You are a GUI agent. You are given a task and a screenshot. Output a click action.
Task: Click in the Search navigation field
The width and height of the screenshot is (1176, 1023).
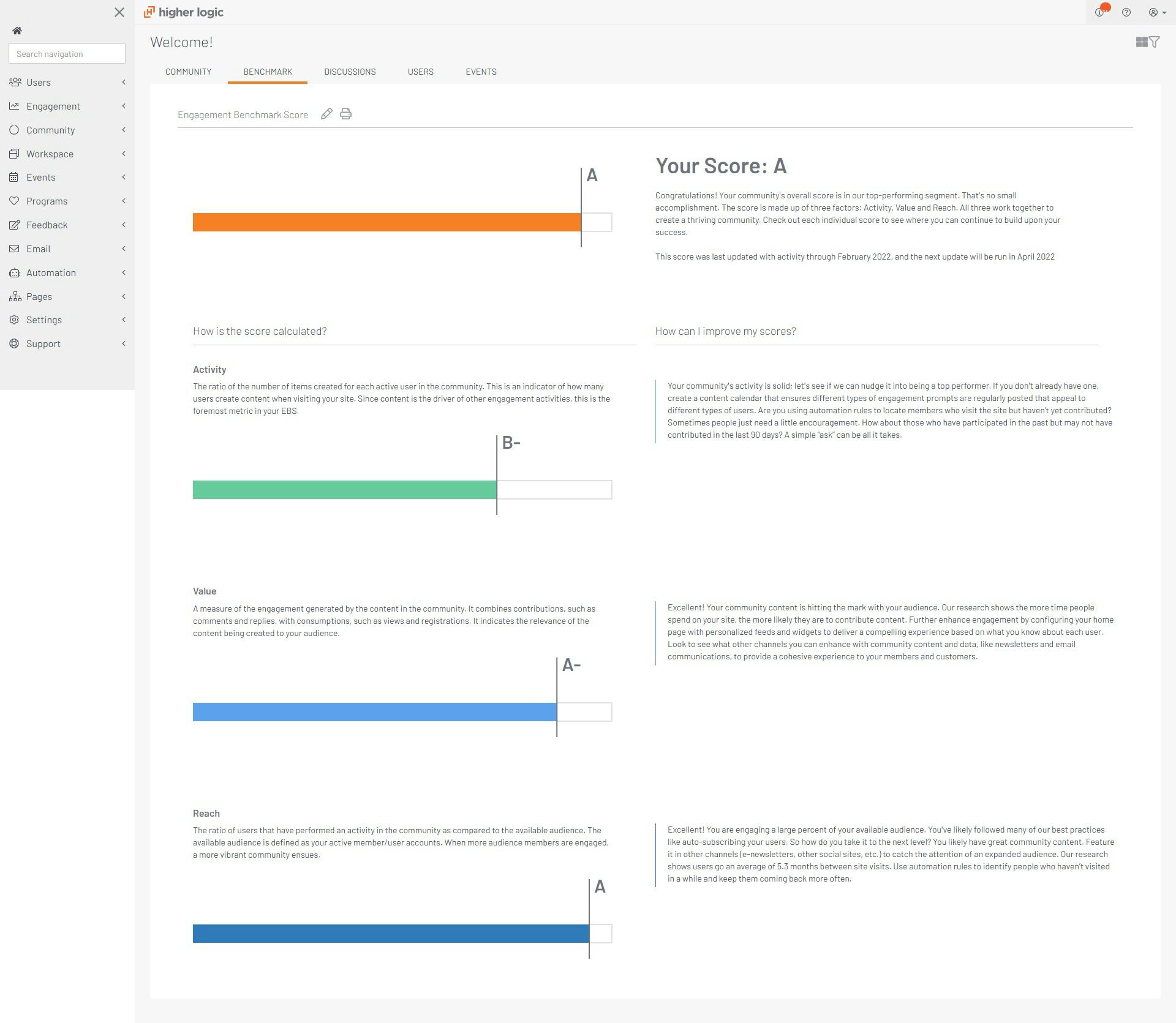click(67, 54)
